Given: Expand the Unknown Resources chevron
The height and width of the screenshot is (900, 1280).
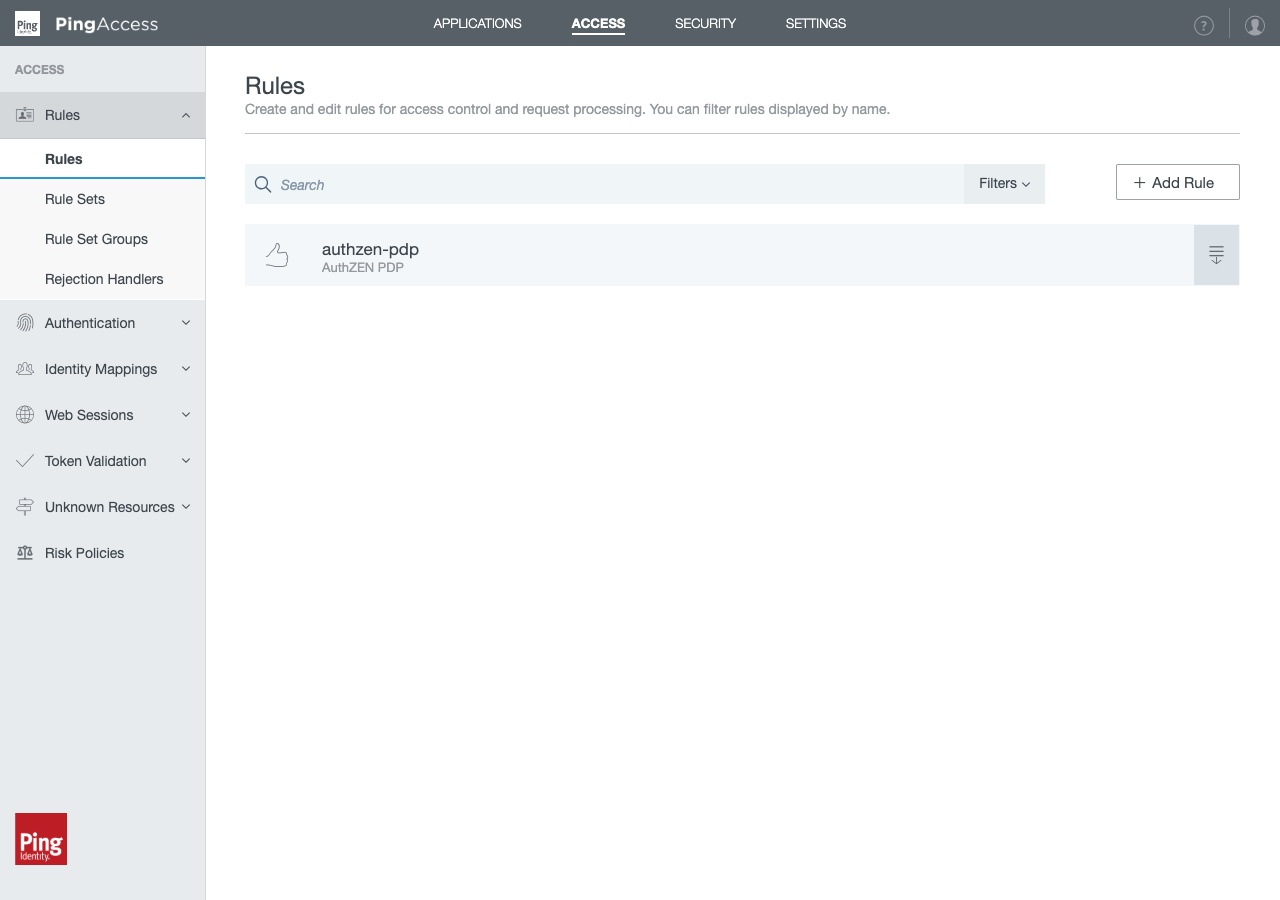Looking at the screenshot, I should [186, 507].
